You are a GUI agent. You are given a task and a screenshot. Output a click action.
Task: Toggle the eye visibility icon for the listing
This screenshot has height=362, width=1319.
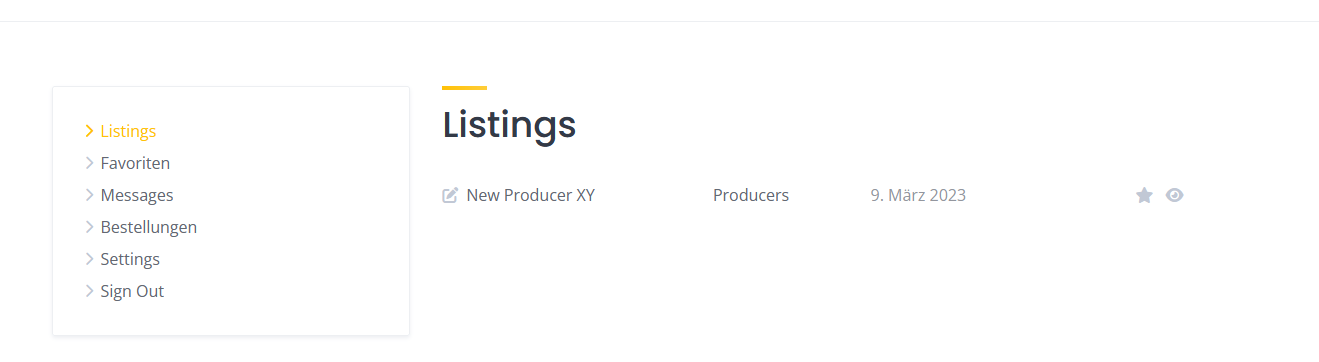[1175, 195]
